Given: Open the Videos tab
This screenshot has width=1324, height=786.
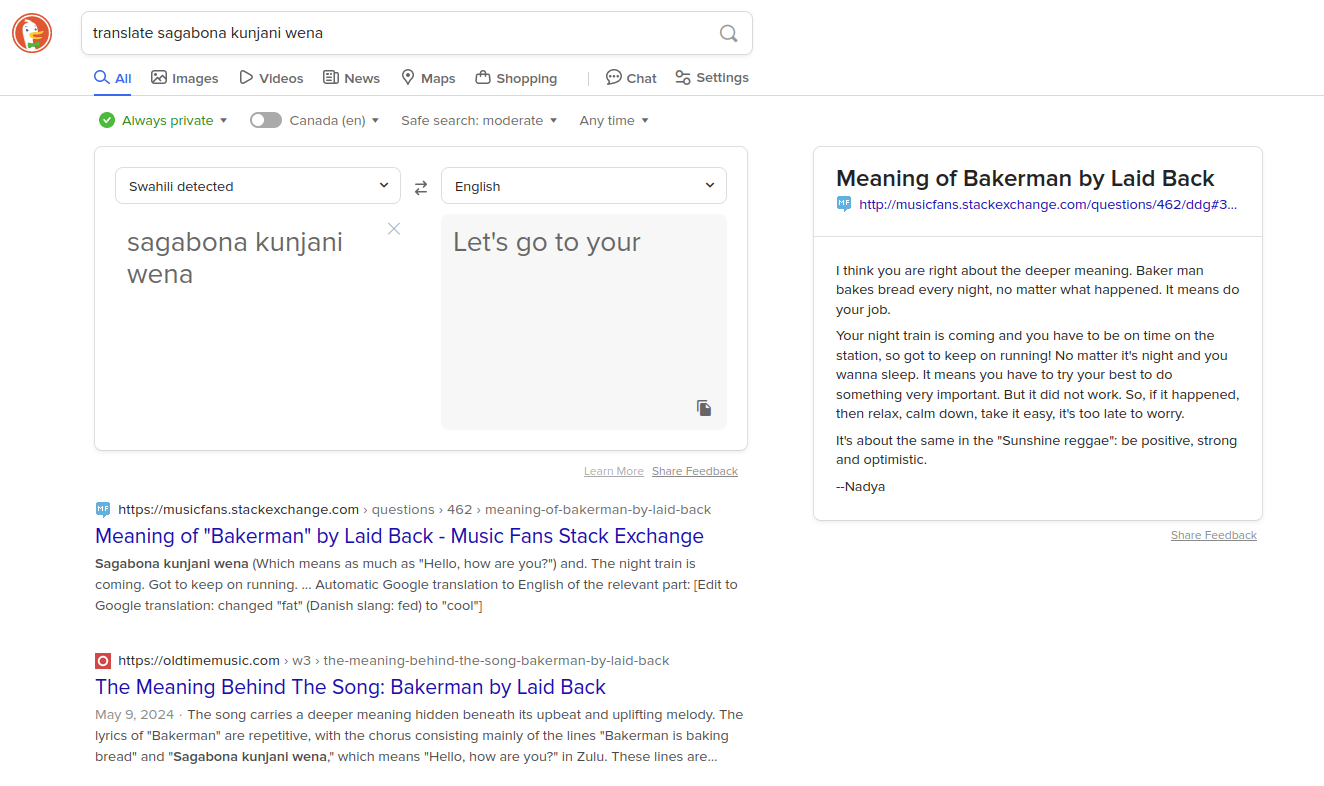Looking at the screenshot, I should click(x=271, y=78).
